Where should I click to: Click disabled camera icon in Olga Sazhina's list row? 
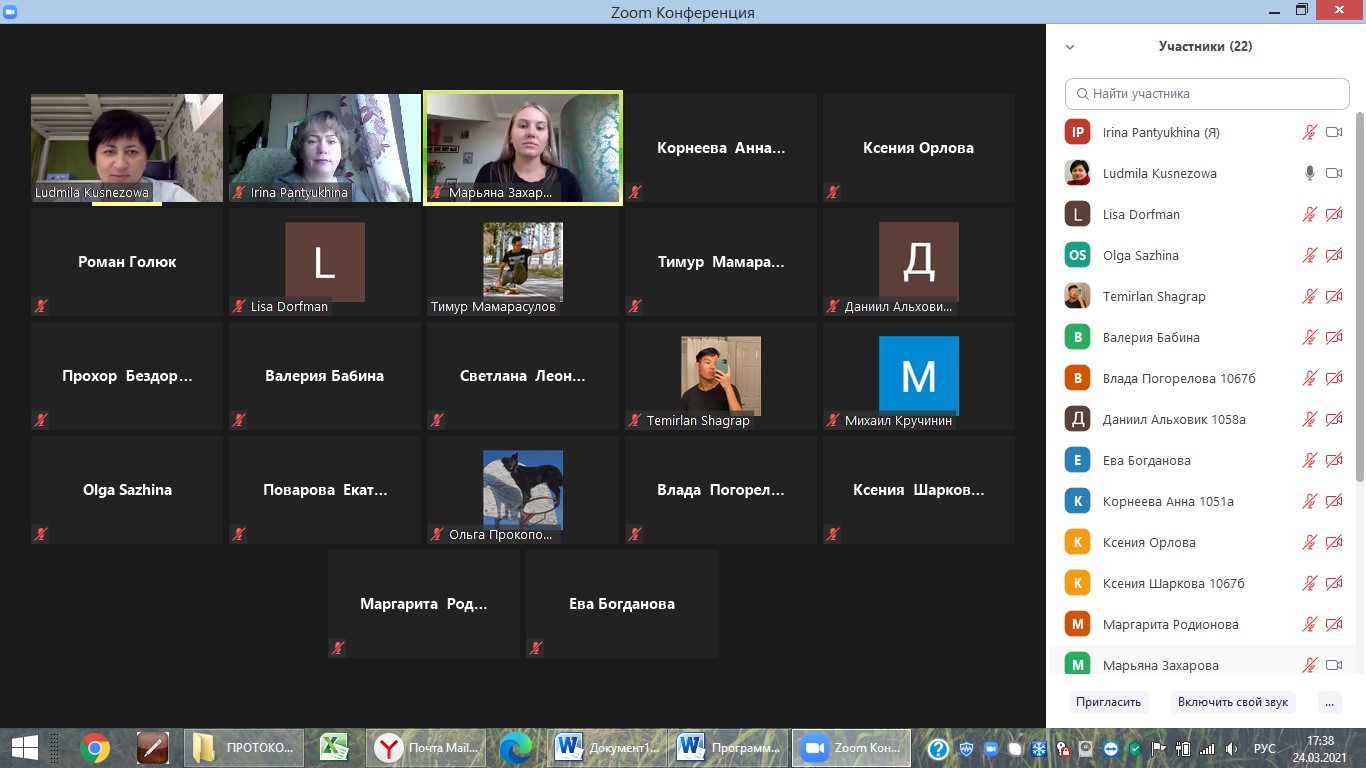[1334, 255]
